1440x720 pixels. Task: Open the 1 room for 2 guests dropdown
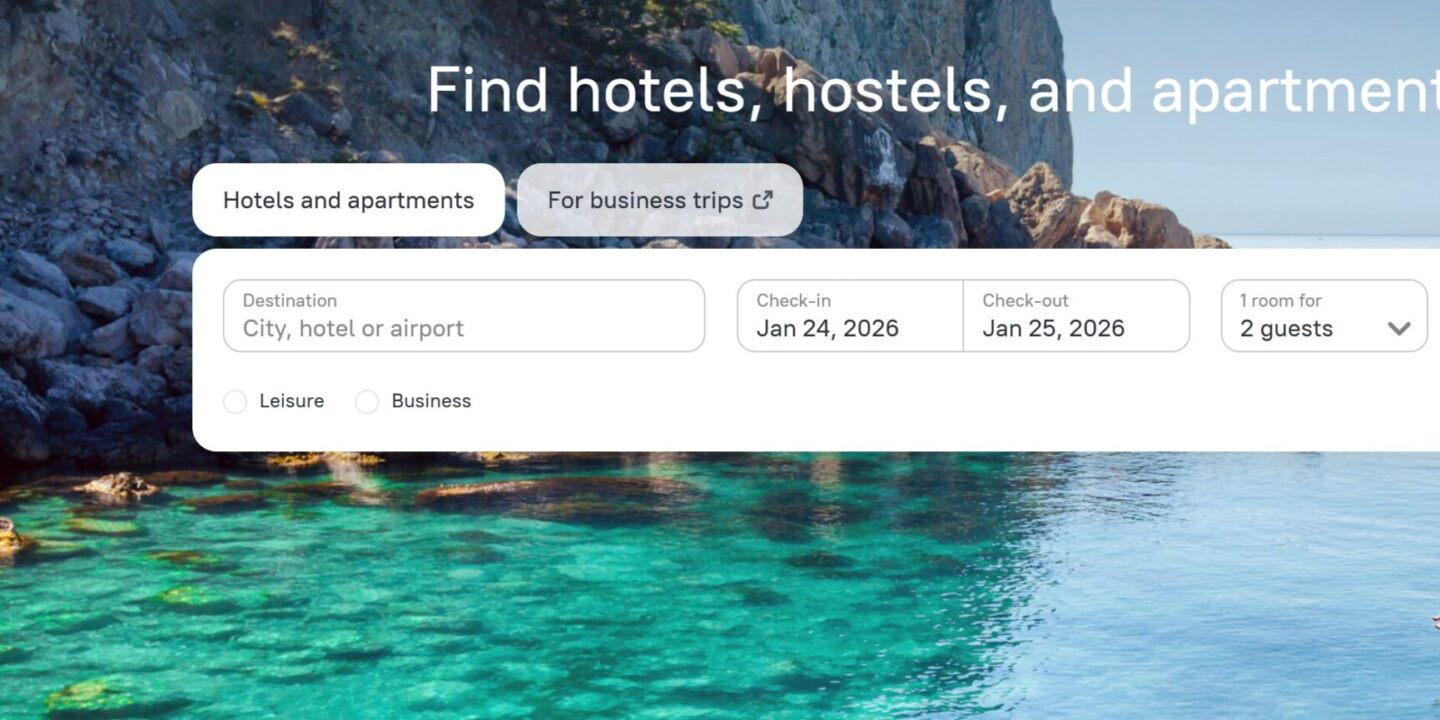click(x=1324, y=316)
